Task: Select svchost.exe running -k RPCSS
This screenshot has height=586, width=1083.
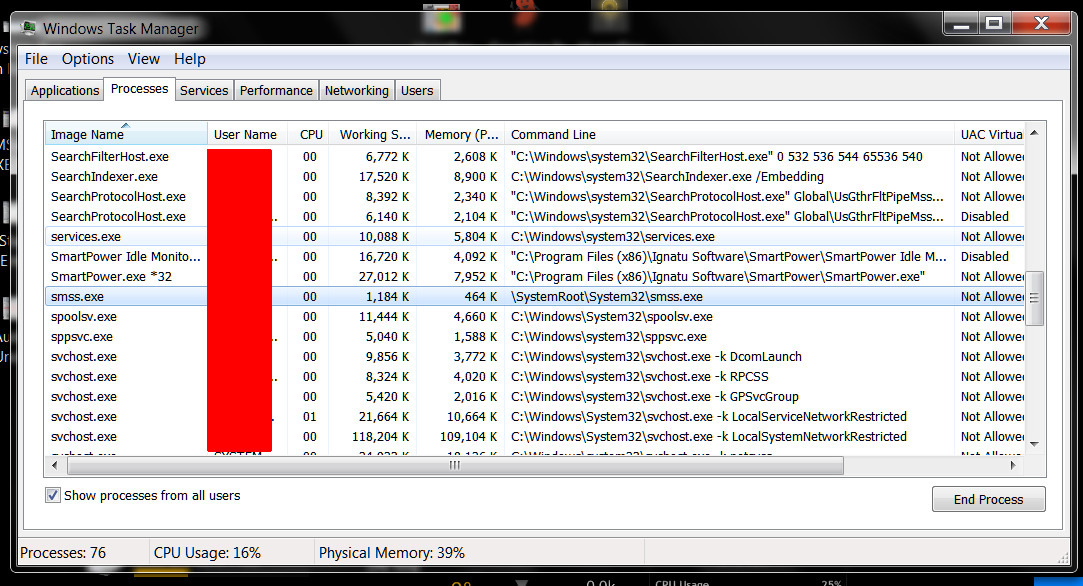Action: click(x=535, y=377)
